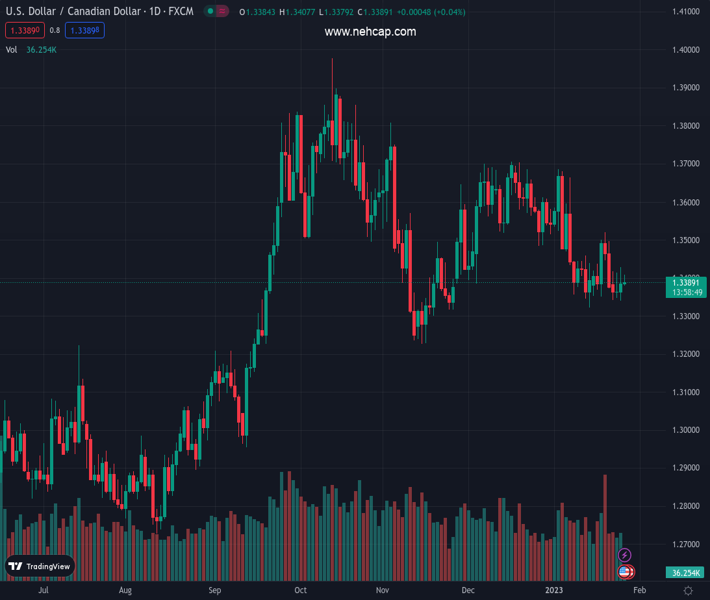Open chart settings gear icon
This screenshot has width=710, height=600.
coord(687,591)
